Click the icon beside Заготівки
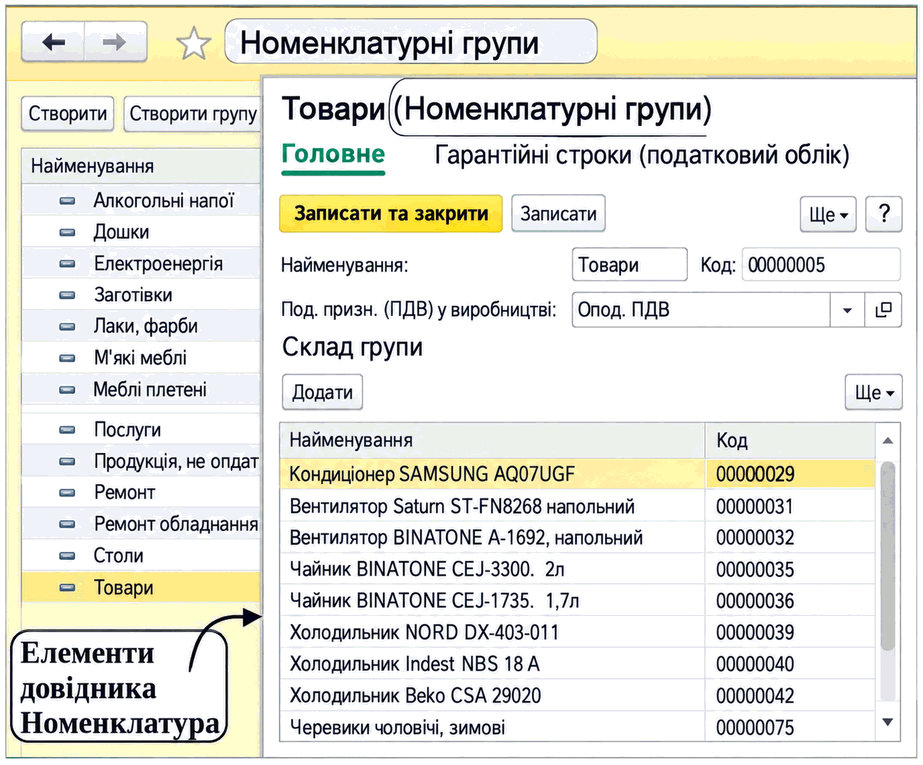The image size is (923, 765). point(68,295)
